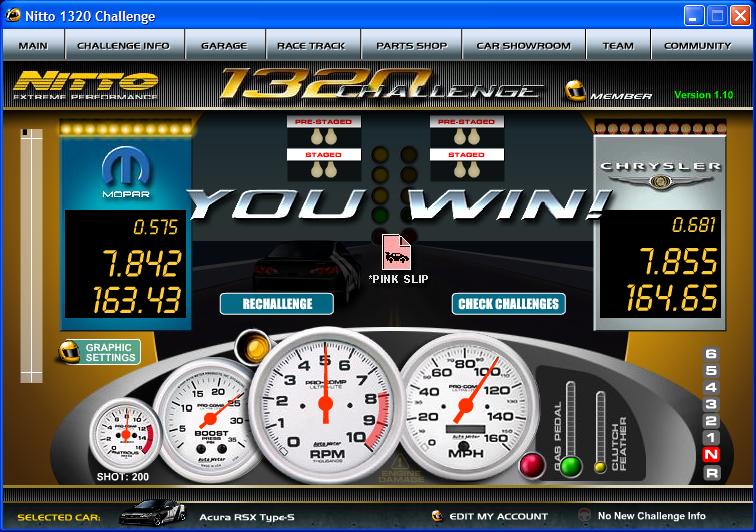The height and width of the screenshot is (532, 756).
Task: Click the Nitto Extreme Performance logo
Action: 86,85
